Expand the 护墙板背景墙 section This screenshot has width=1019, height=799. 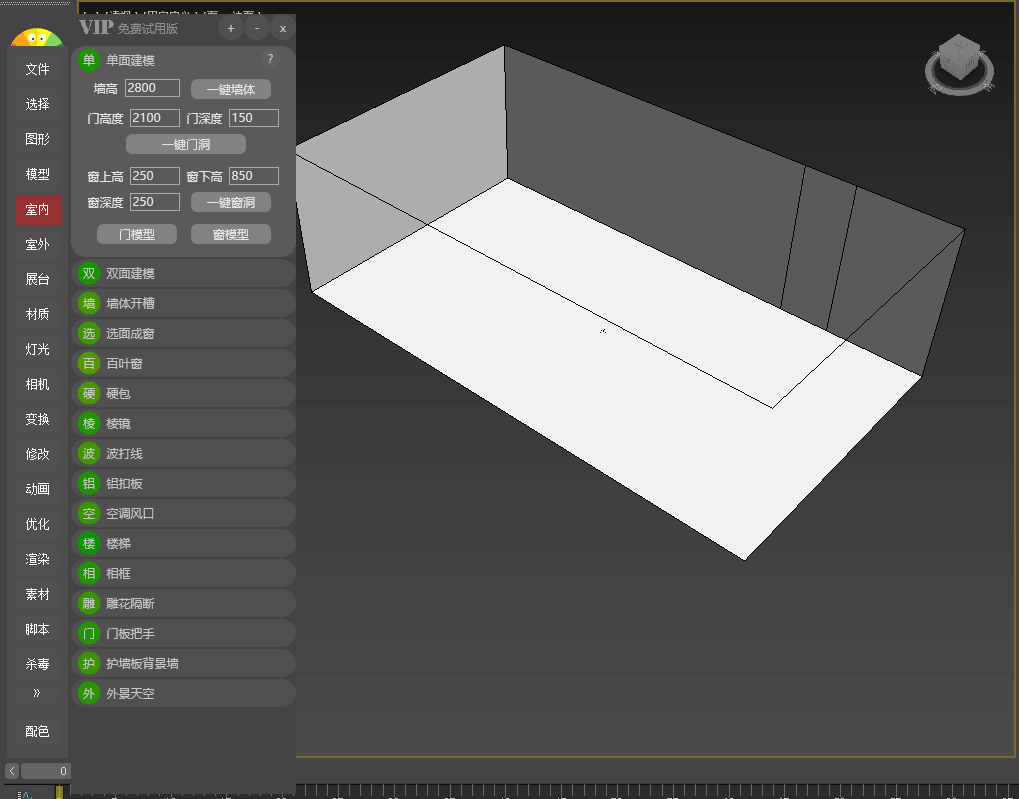coord(183,663)
